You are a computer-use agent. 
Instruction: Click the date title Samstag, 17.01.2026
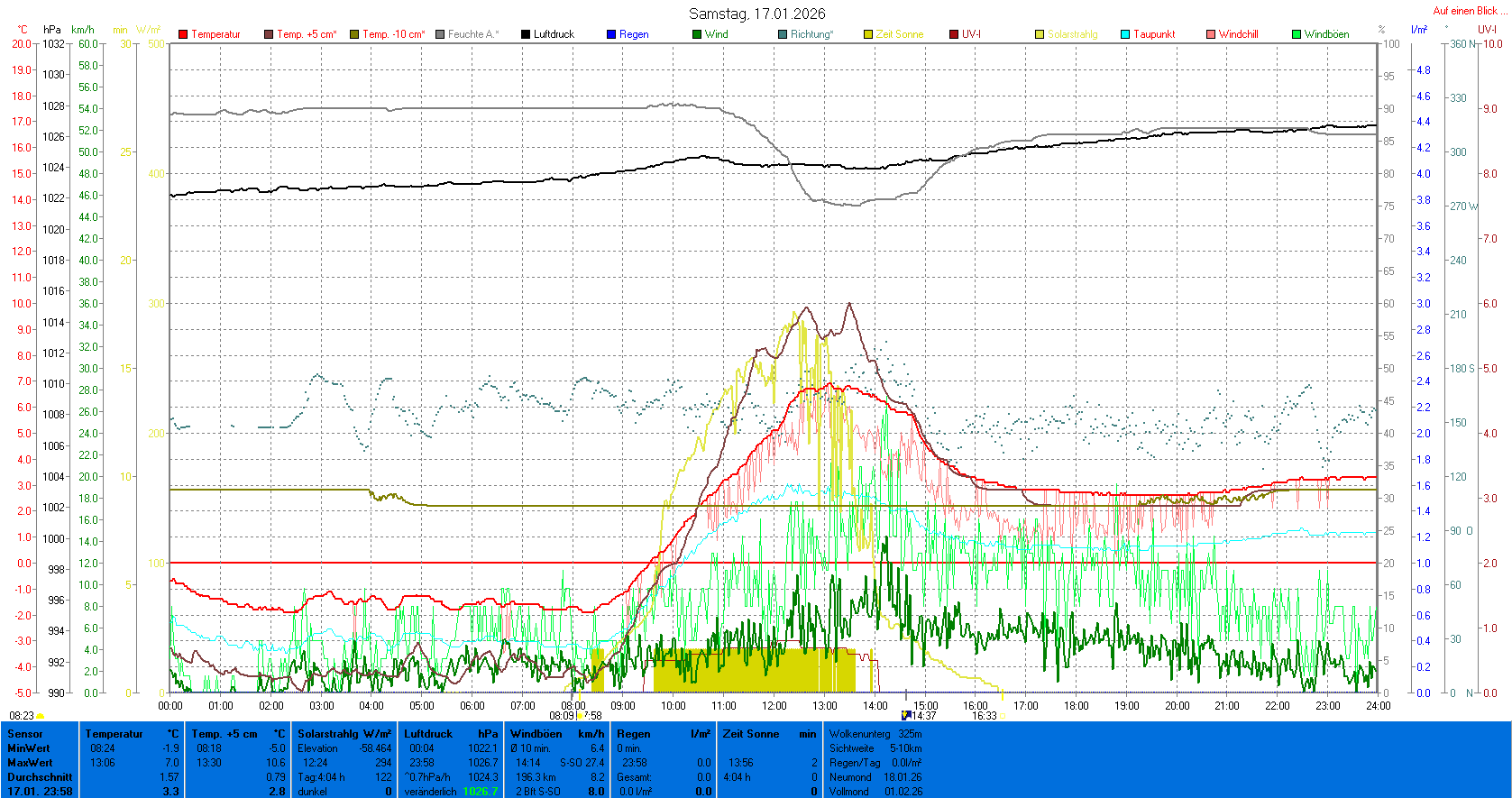(756, 14)
